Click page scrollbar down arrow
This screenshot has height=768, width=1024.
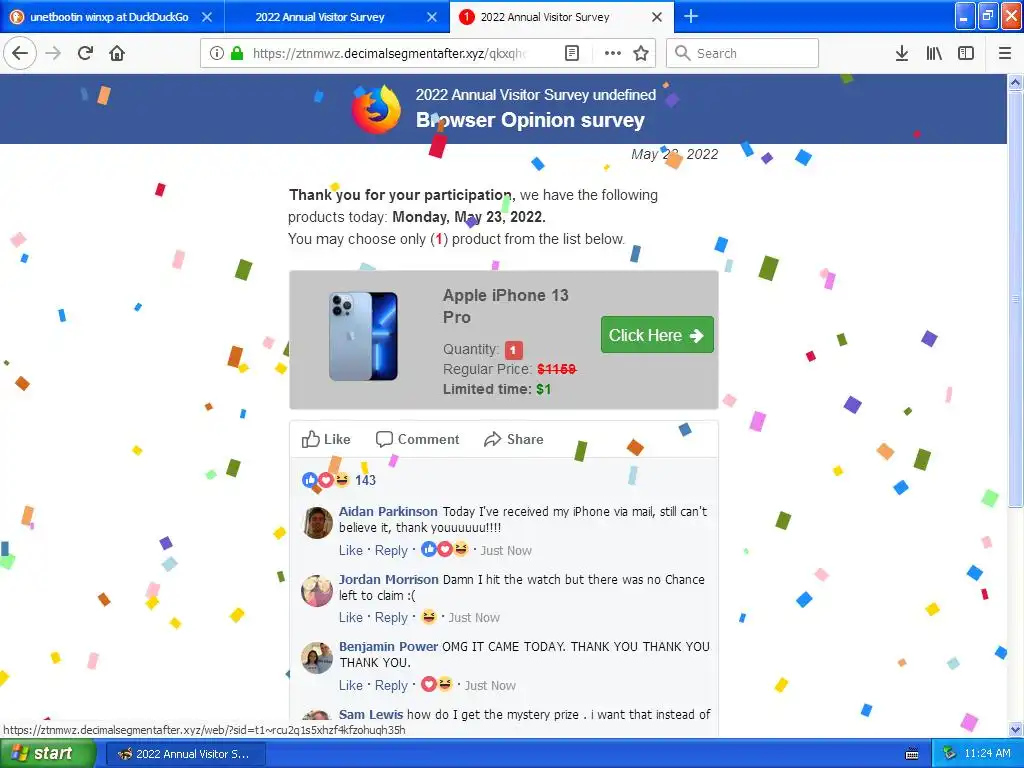(x=1016, y=729)
